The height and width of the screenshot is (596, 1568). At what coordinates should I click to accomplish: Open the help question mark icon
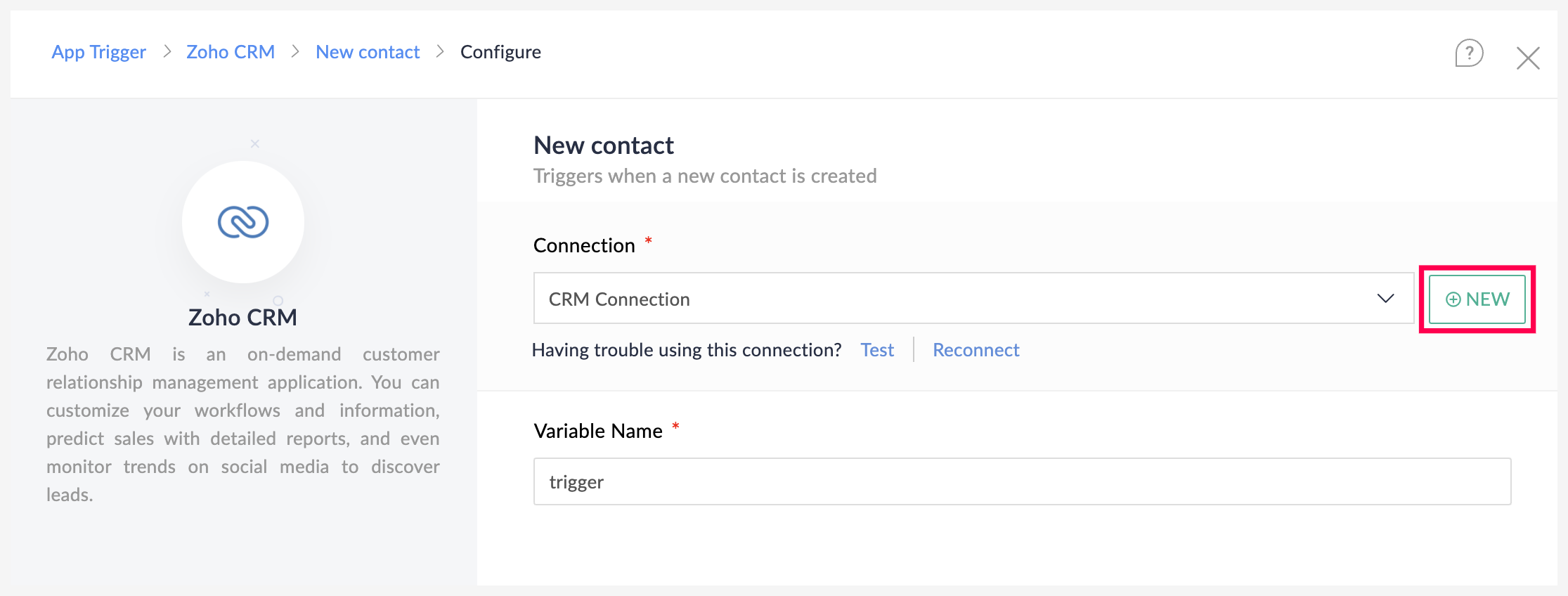(1469, 53)
